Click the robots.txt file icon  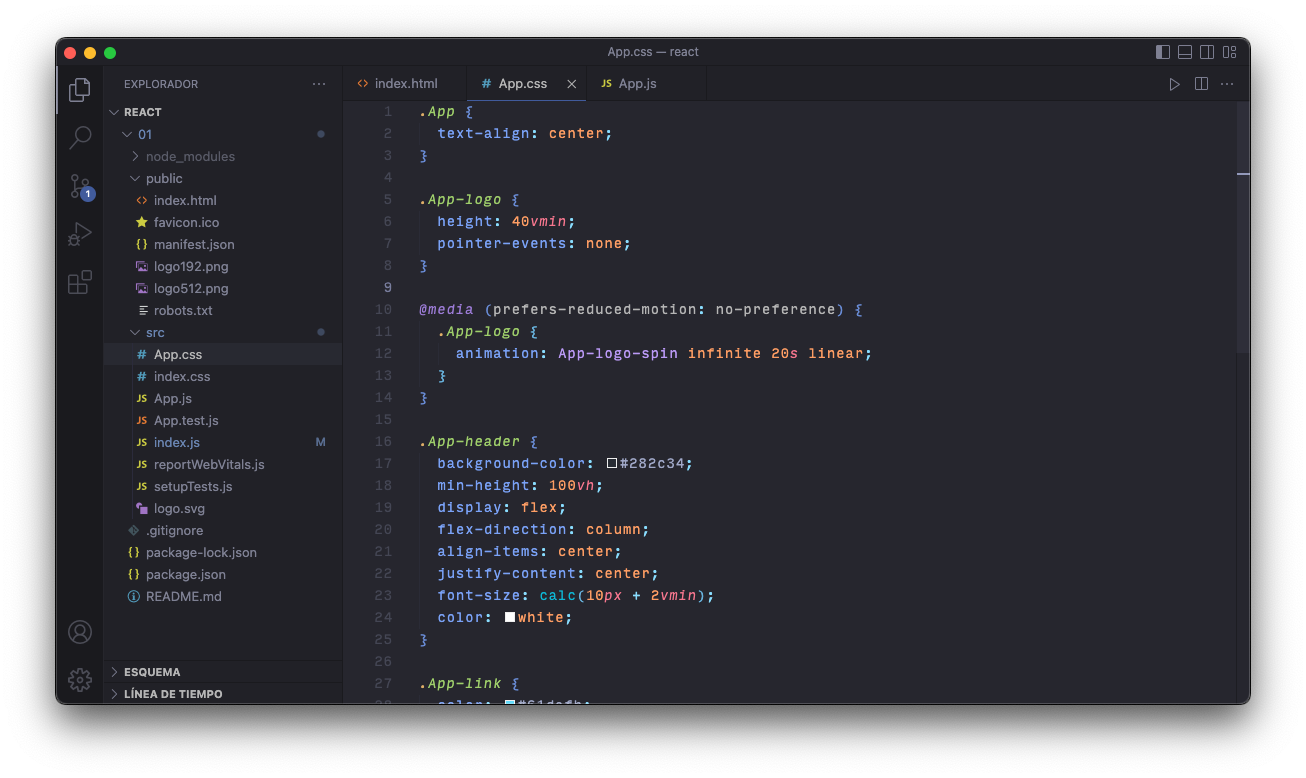point(142,310)
